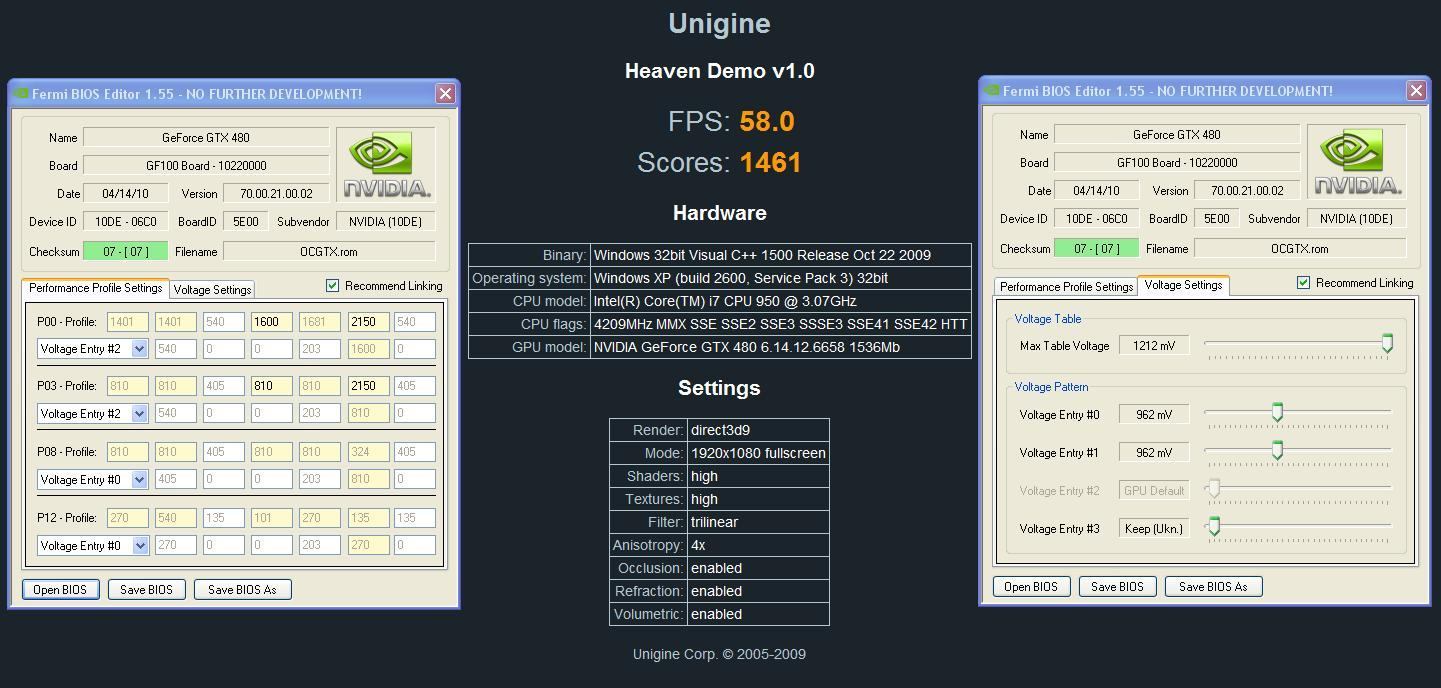Image resolution: width=1441 pixels, height=688 pixels.
Task: Toggle Recommend Linking checkbox in left window
Action: (333, 285)
